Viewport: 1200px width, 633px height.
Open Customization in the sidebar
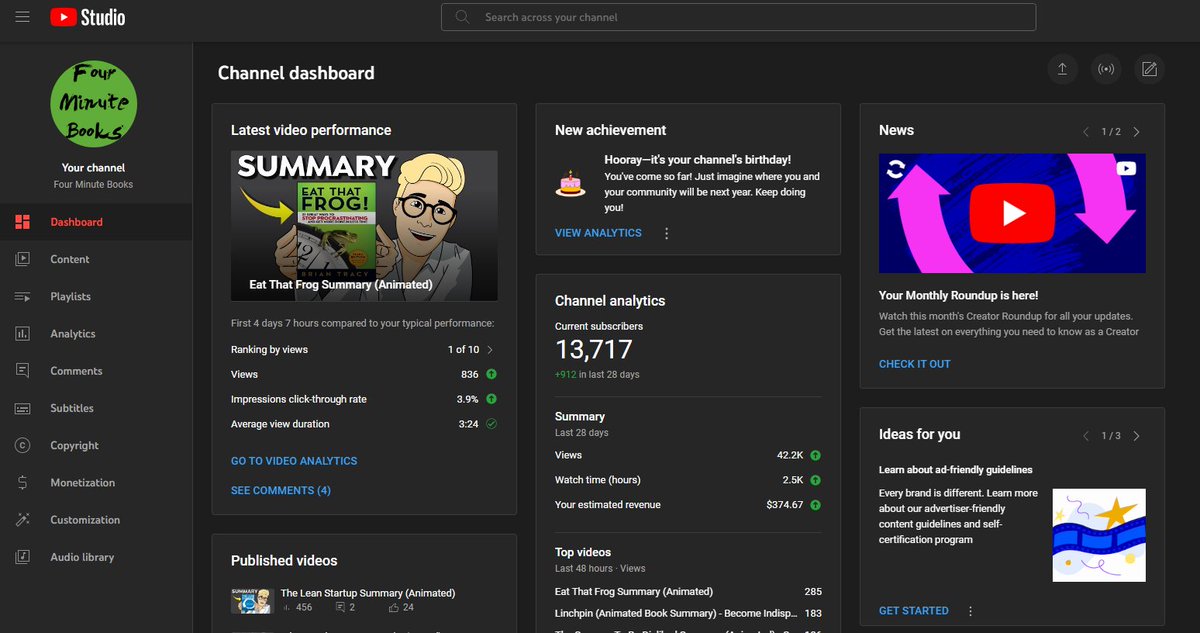tap(96, 520)
